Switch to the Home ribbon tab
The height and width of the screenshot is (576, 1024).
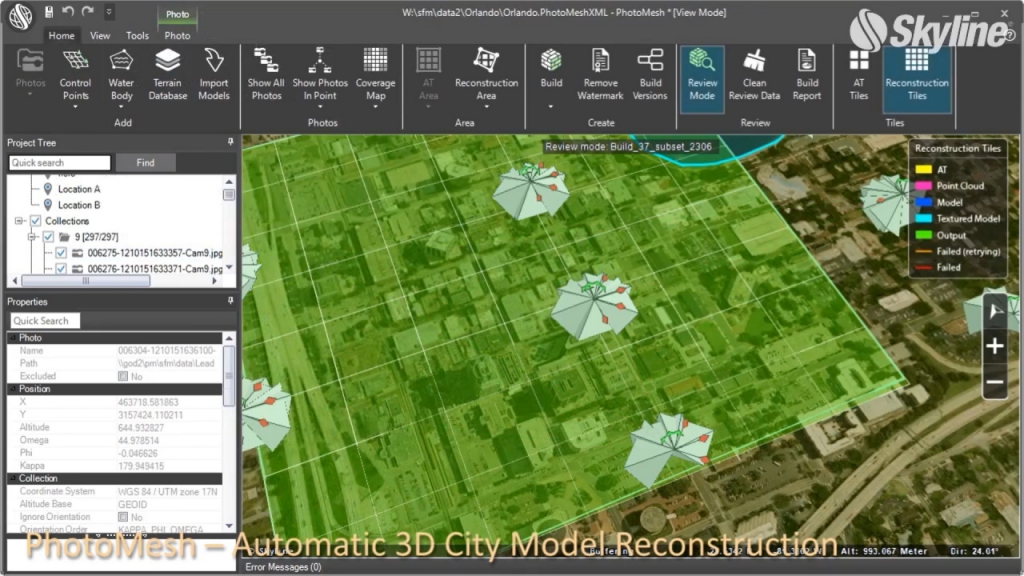(x=61, y=35)
